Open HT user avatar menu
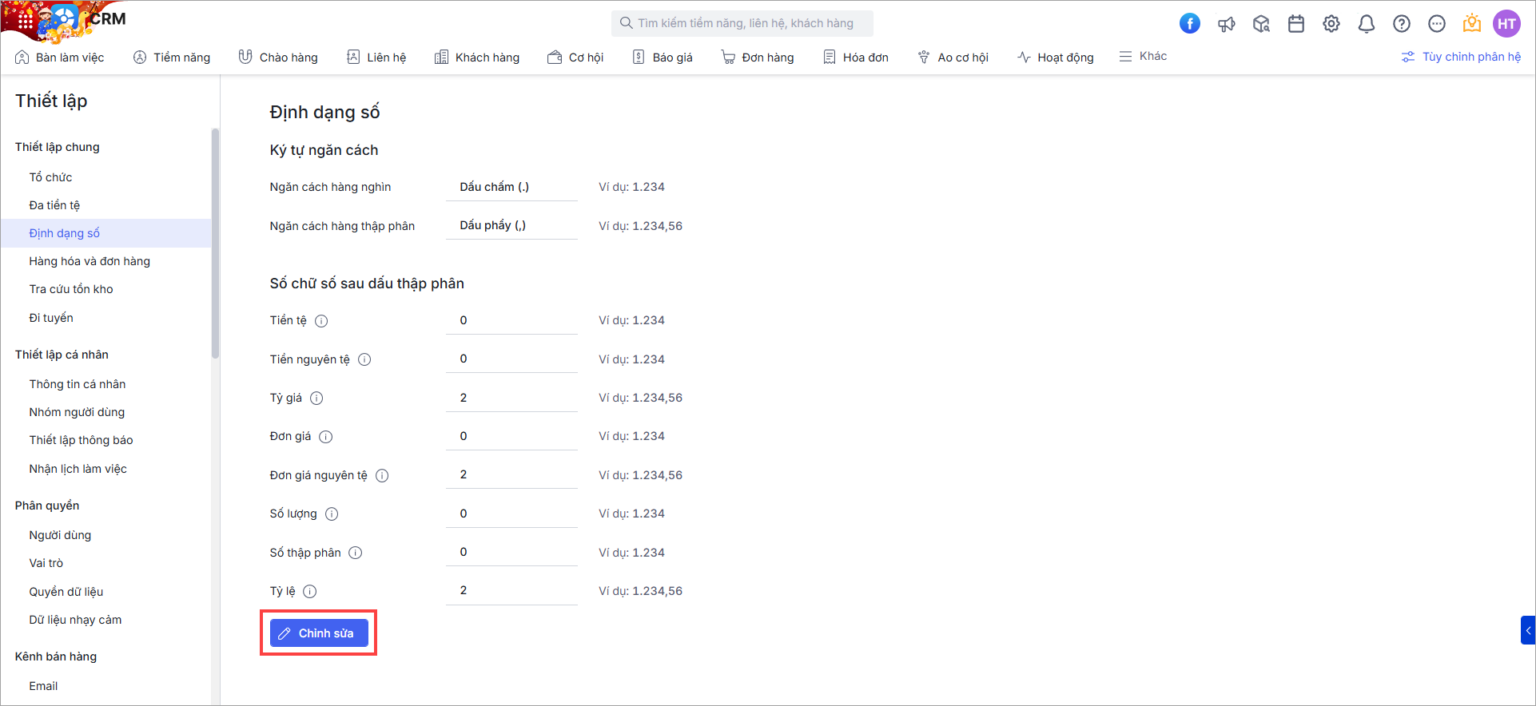Viewport: 1536px width, 706px height. pyautogui.click(x=1506, y=24)
